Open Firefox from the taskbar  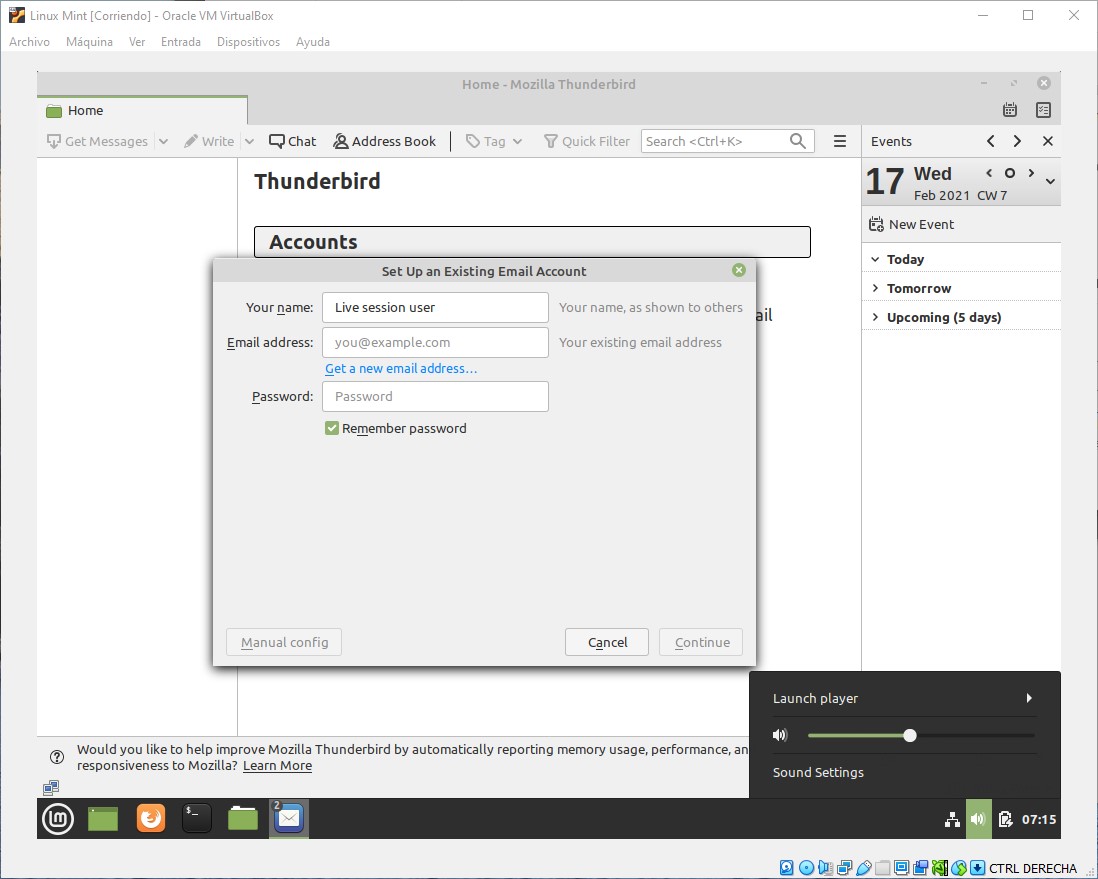(x=151, y=819)
